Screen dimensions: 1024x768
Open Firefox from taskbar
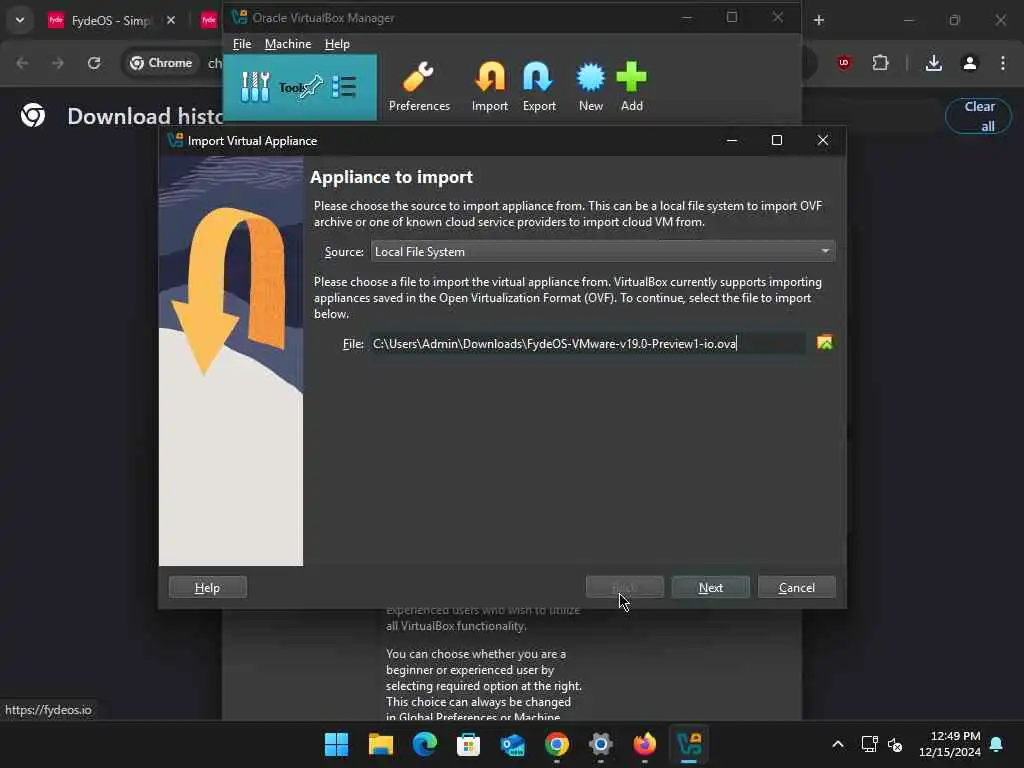click(x=645, y=744)
